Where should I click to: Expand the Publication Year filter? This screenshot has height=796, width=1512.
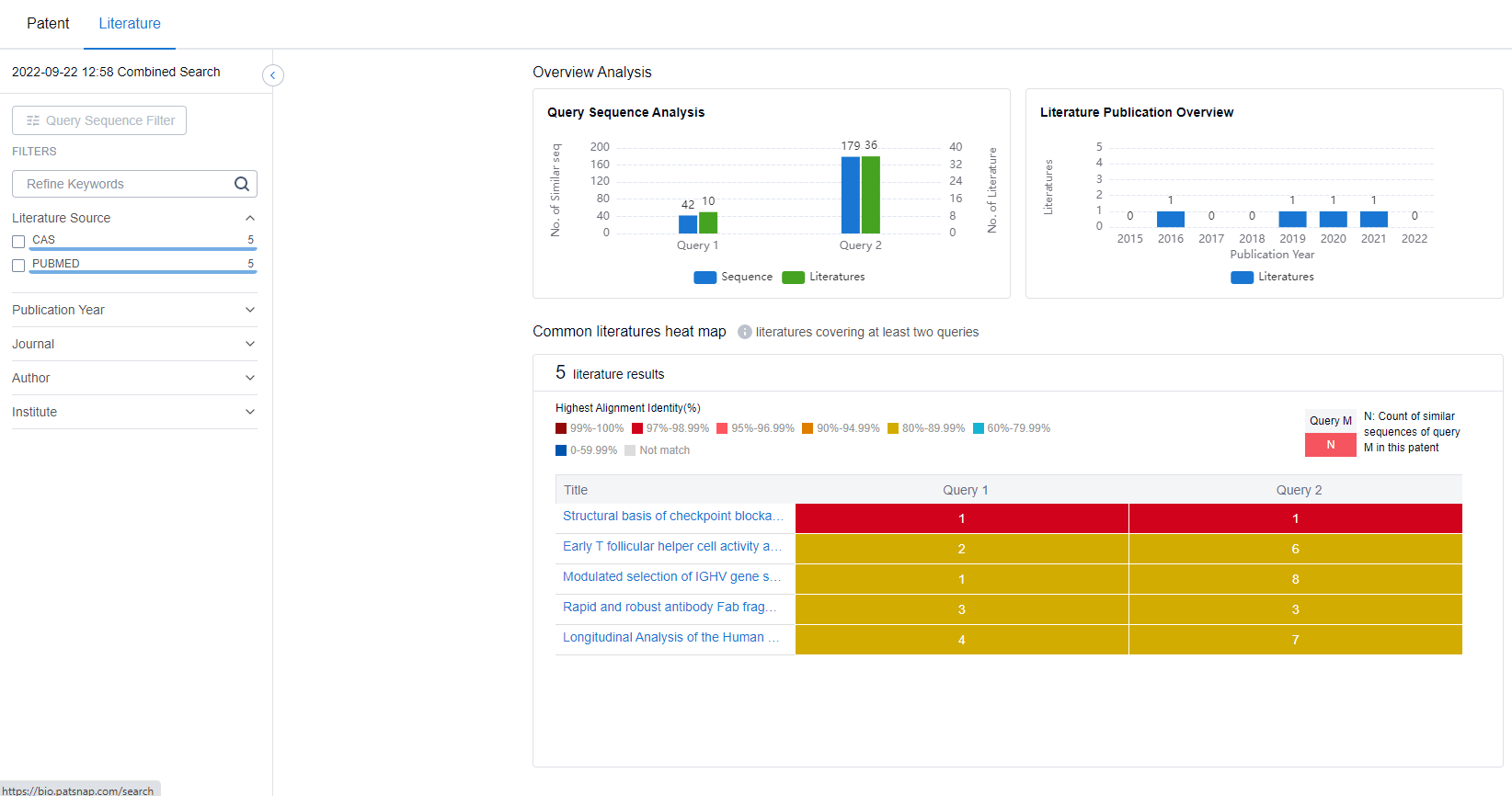coord(250,310)
